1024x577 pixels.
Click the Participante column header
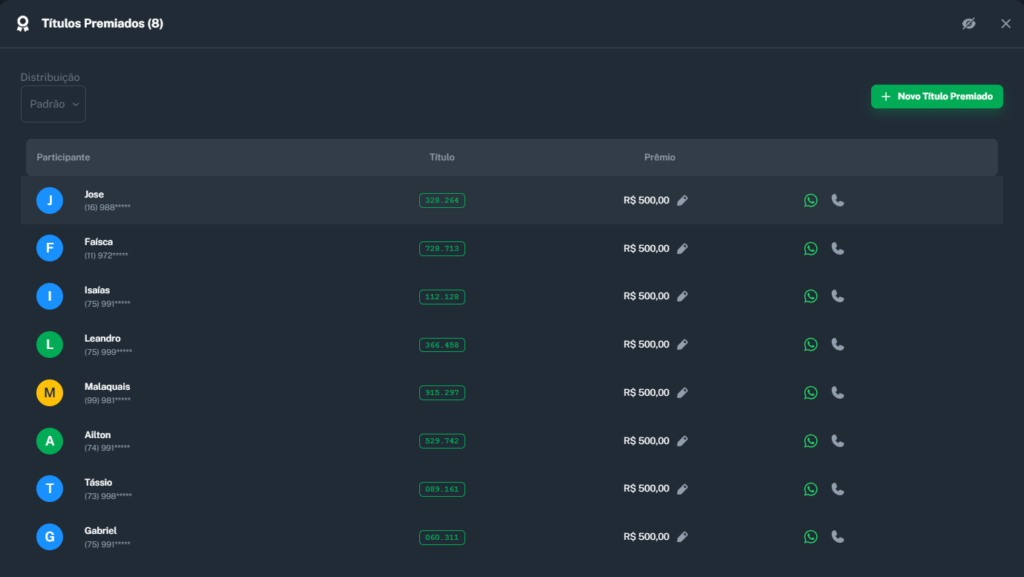click(x=63, y=157)
